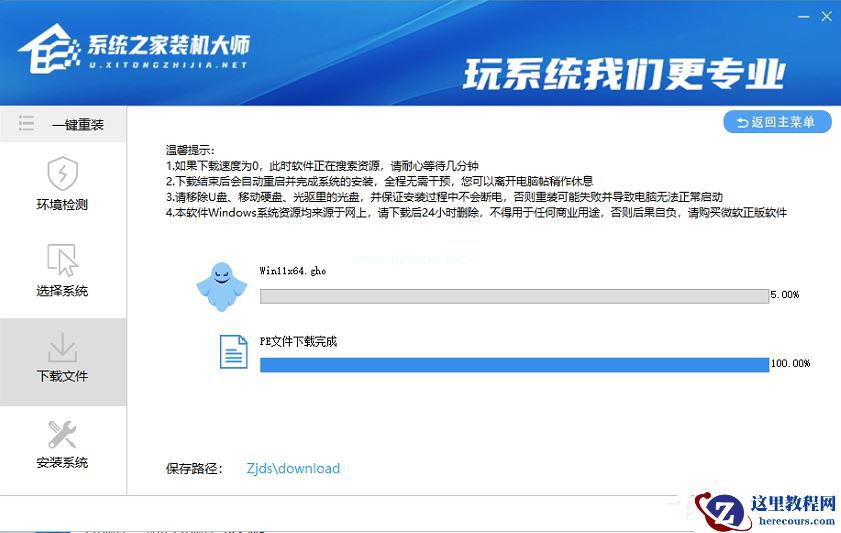Minimize the installer window

coord(803,17)
